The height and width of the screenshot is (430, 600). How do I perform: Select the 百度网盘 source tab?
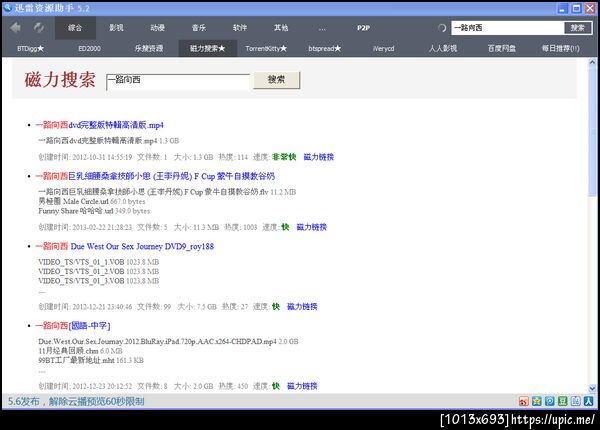pyautogui.click(x=502, y=49)
